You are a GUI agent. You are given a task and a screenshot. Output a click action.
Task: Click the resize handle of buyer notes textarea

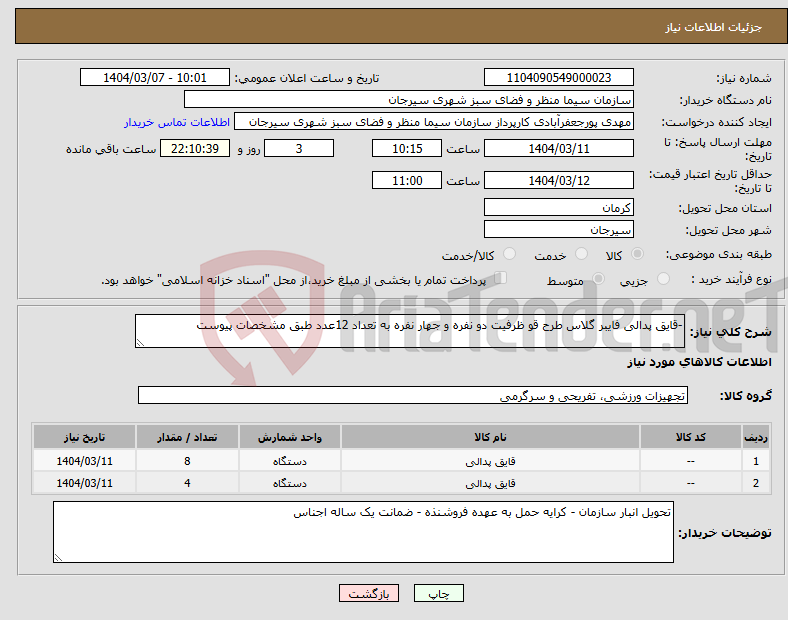[58, 558]
